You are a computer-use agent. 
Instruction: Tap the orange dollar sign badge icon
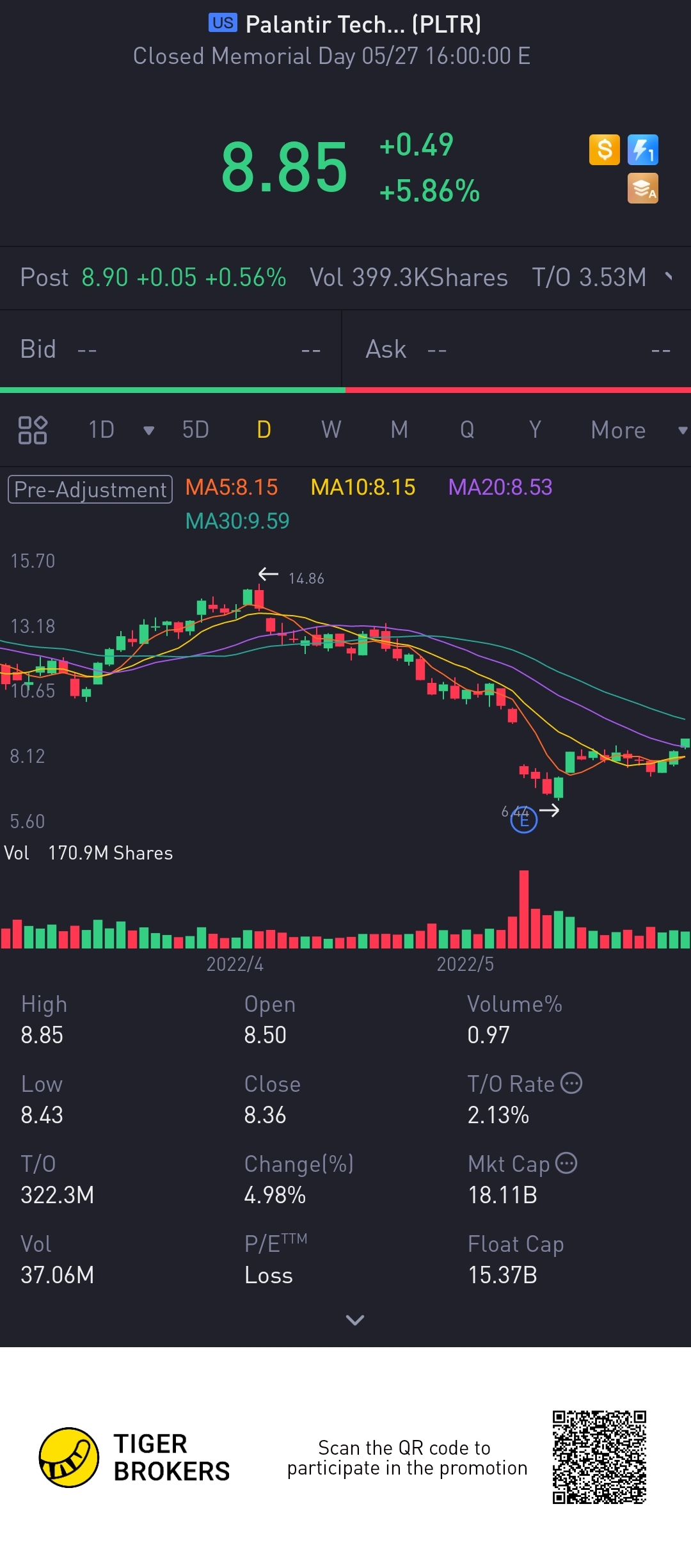[605, 150]
